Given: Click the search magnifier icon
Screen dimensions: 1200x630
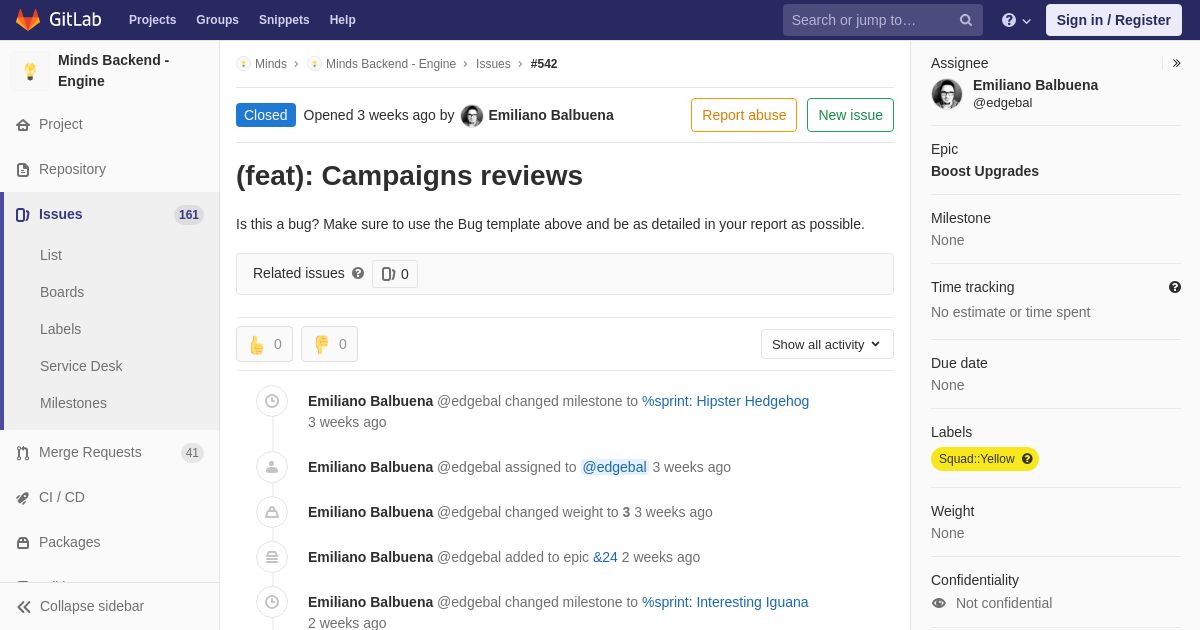Looking at the screenshot, I should (x=966, y=20).
